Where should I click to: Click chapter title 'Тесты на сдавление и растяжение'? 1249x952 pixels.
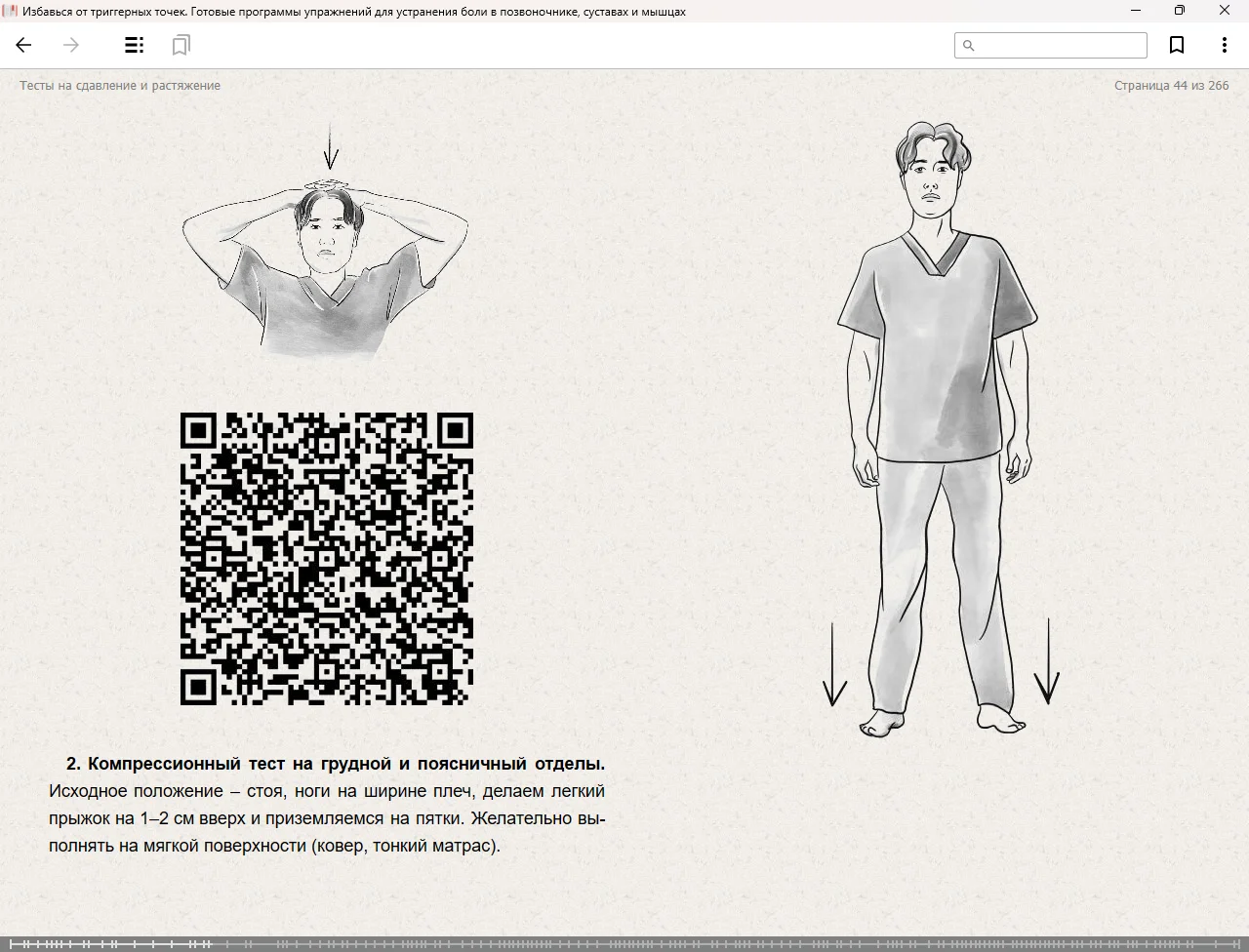click(x=120, y=86)
